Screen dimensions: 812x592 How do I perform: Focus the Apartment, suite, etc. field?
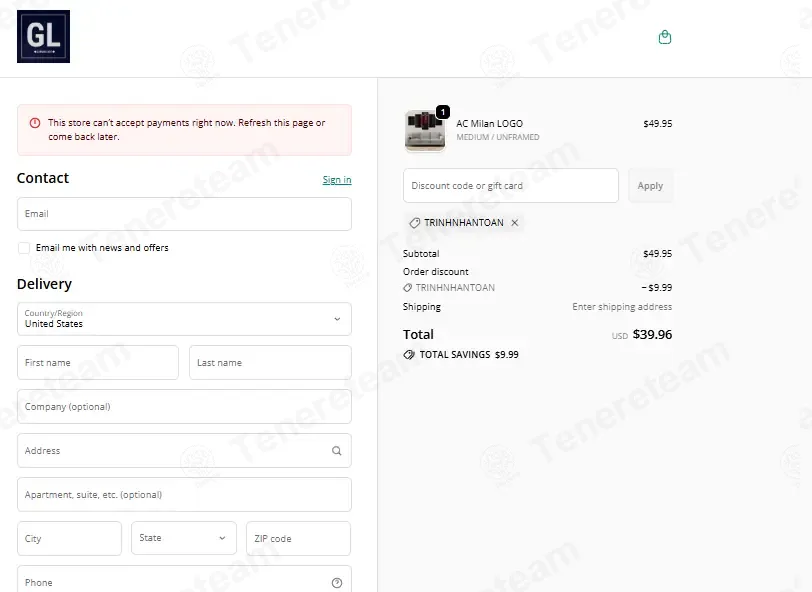(x=184, y=495)
